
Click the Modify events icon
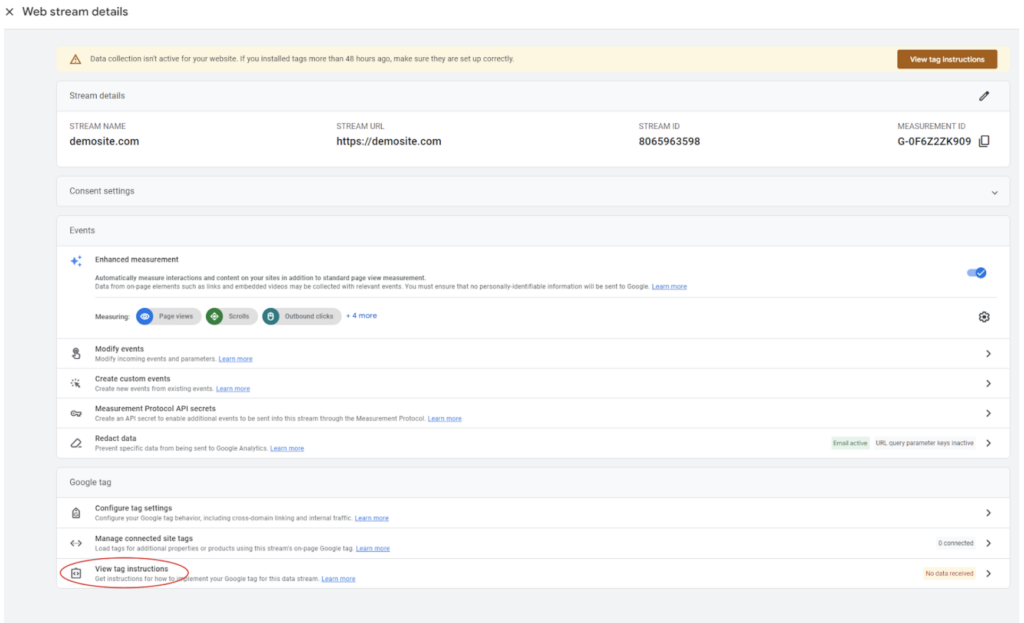click(76, 353)
